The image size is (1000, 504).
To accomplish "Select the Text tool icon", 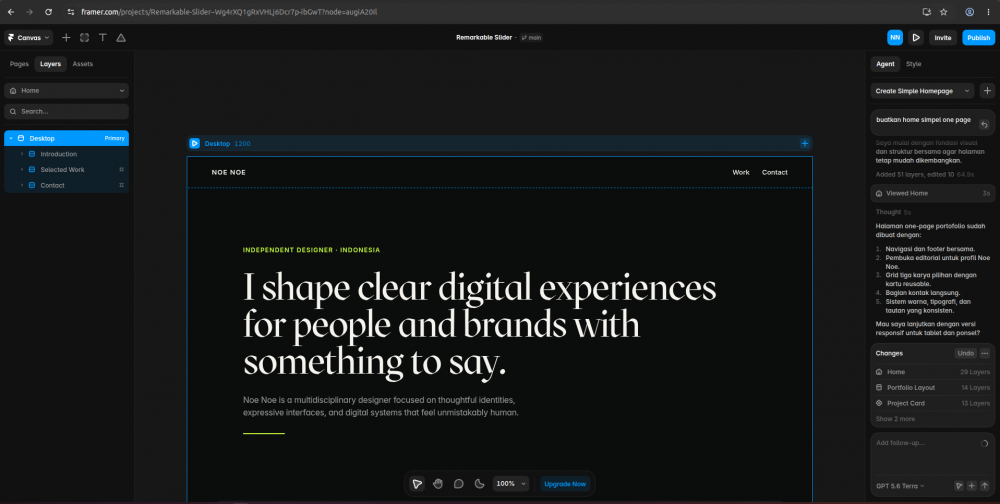I will click(103, 38).
